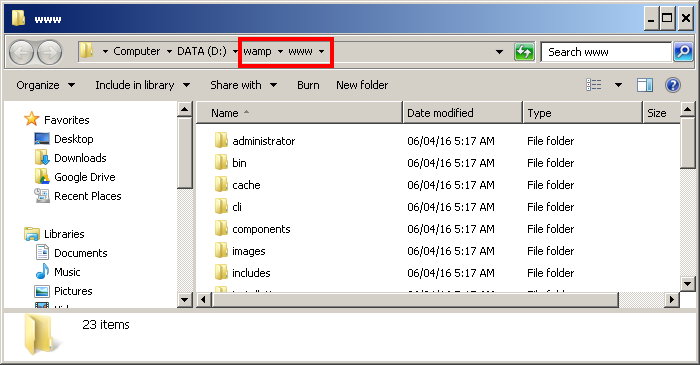Open Downloads in Favorites

point(71,158)
